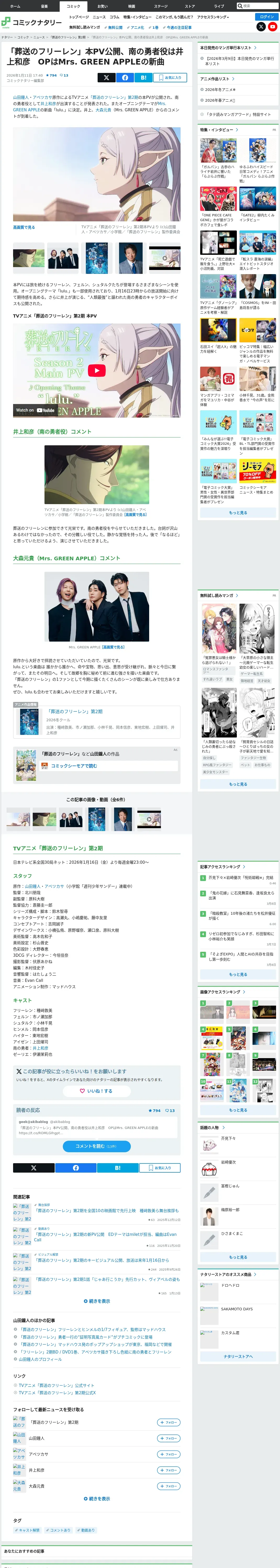Expand the アクセスランキング dropdown in the navigation

point(213,17)
